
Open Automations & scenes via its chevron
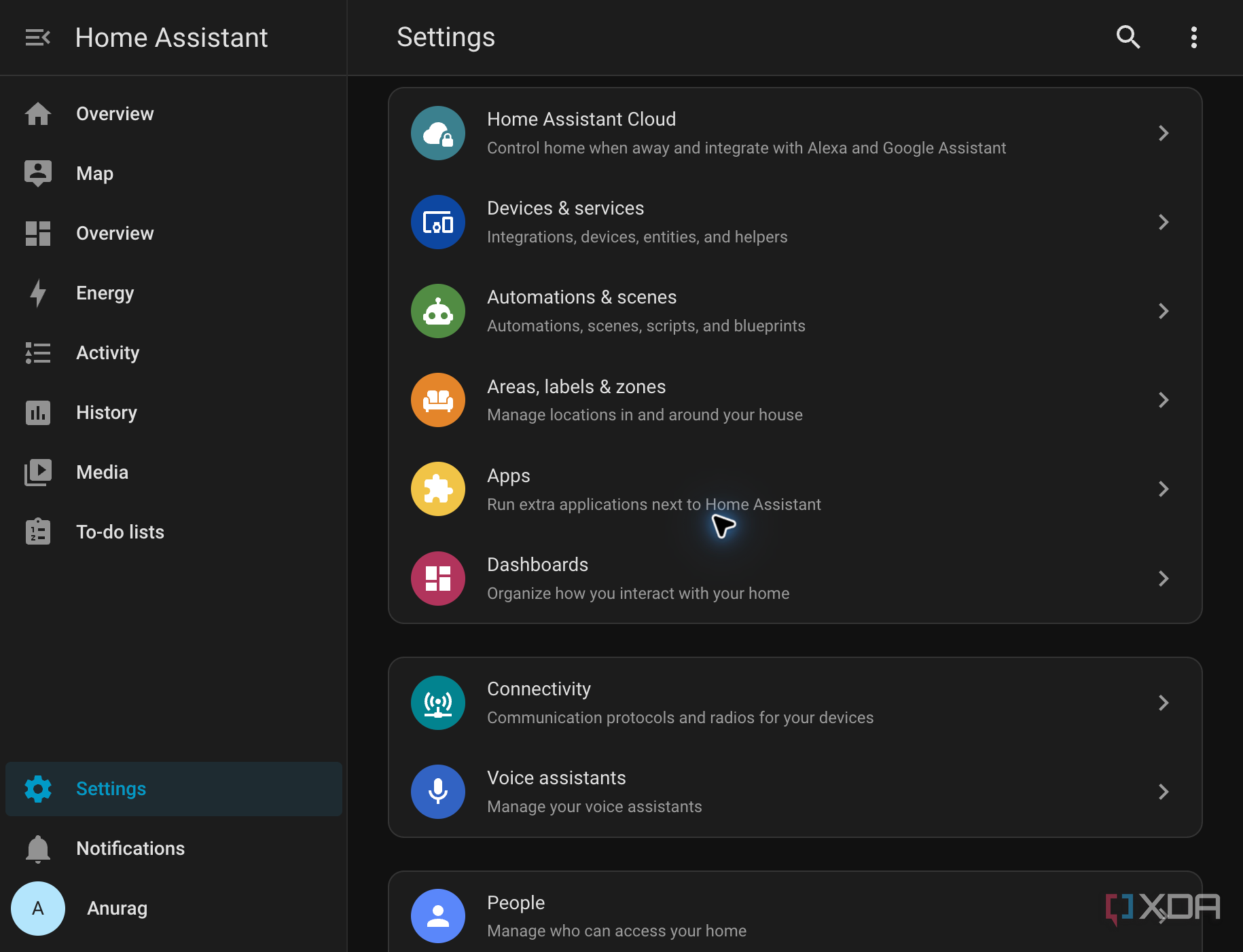tap(1164, 311)
